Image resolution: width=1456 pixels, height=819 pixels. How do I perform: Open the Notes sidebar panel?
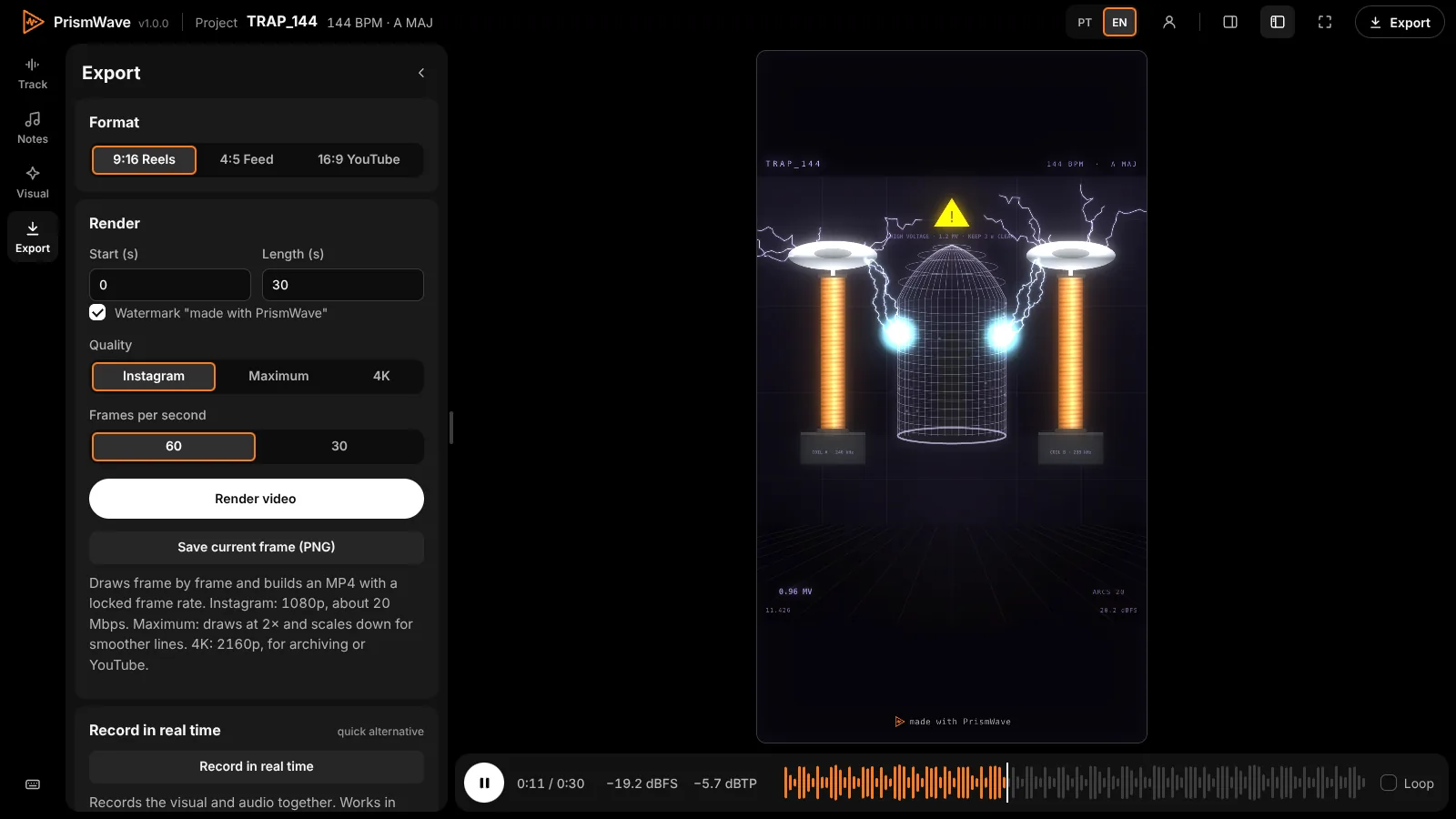click(33, 128)
